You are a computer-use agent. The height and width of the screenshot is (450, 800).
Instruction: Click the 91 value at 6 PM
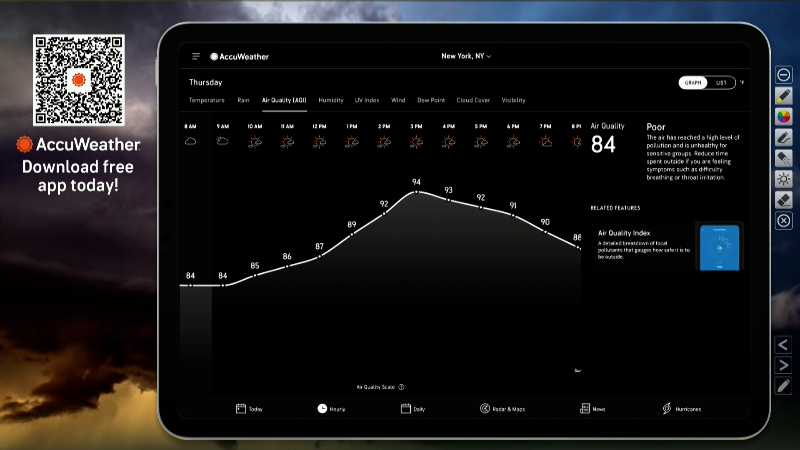click(513, 206)
